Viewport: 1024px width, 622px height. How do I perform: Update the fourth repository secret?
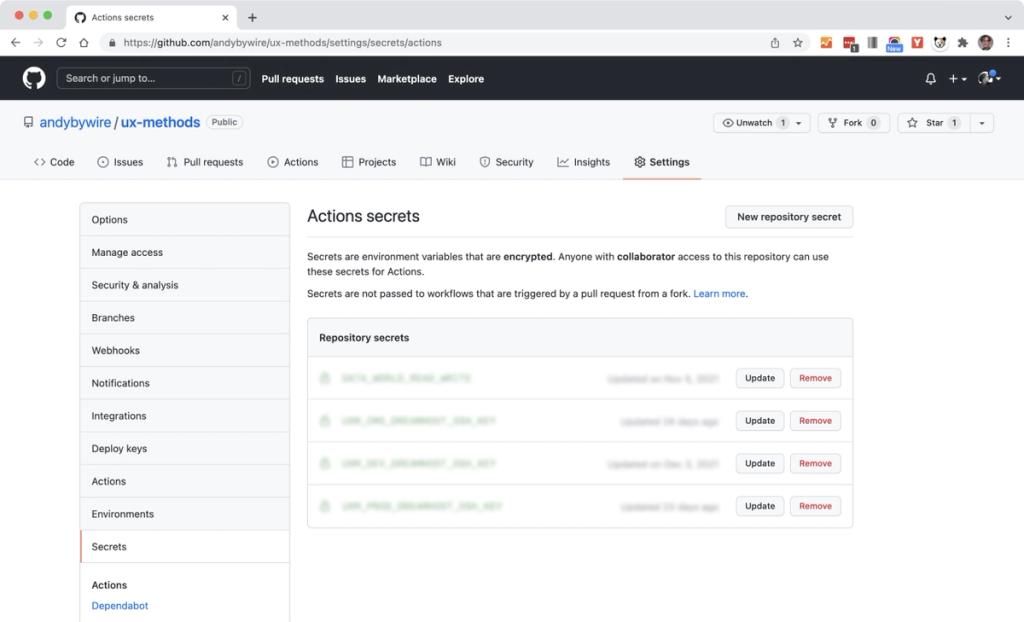coord(760,506)
